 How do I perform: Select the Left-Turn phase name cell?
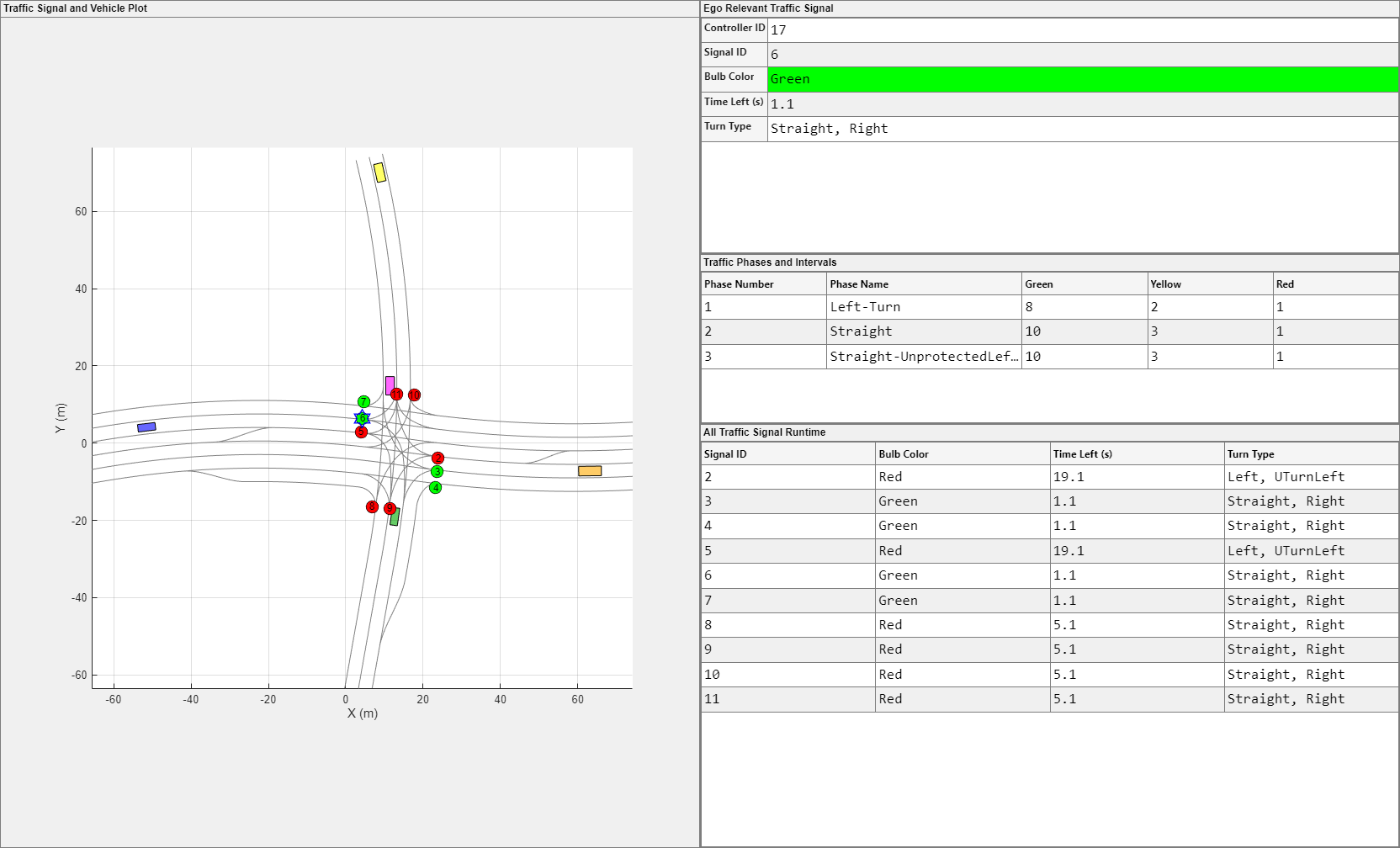pos(923,307)
